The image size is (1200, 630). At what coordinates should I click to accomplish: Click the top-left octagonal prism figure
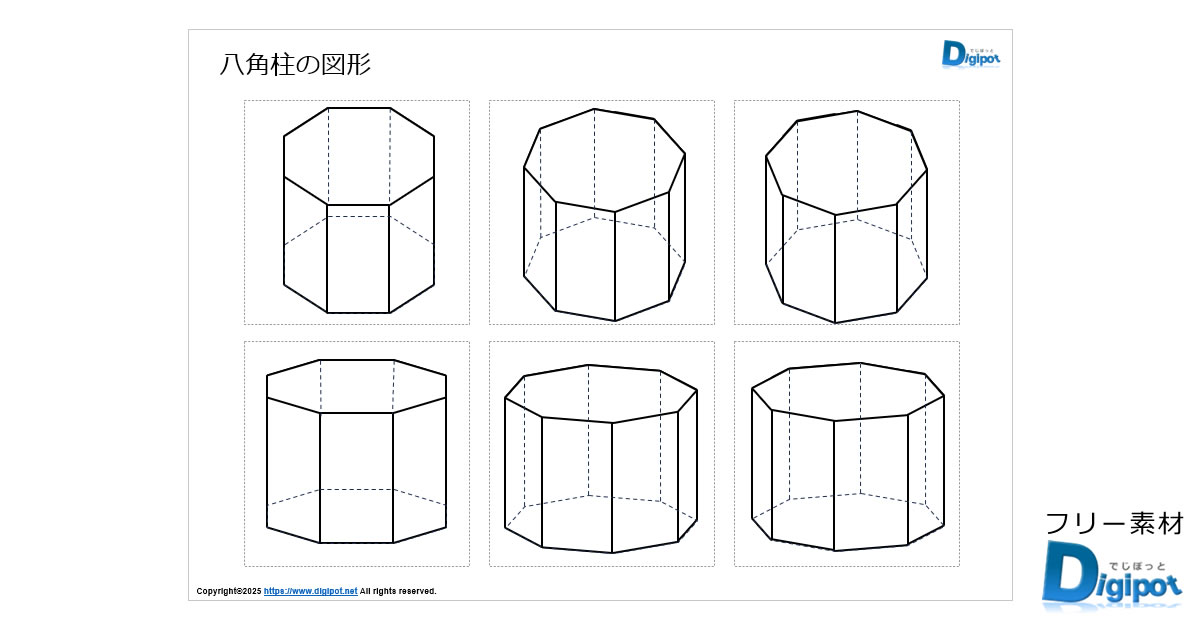coord(358,211)
